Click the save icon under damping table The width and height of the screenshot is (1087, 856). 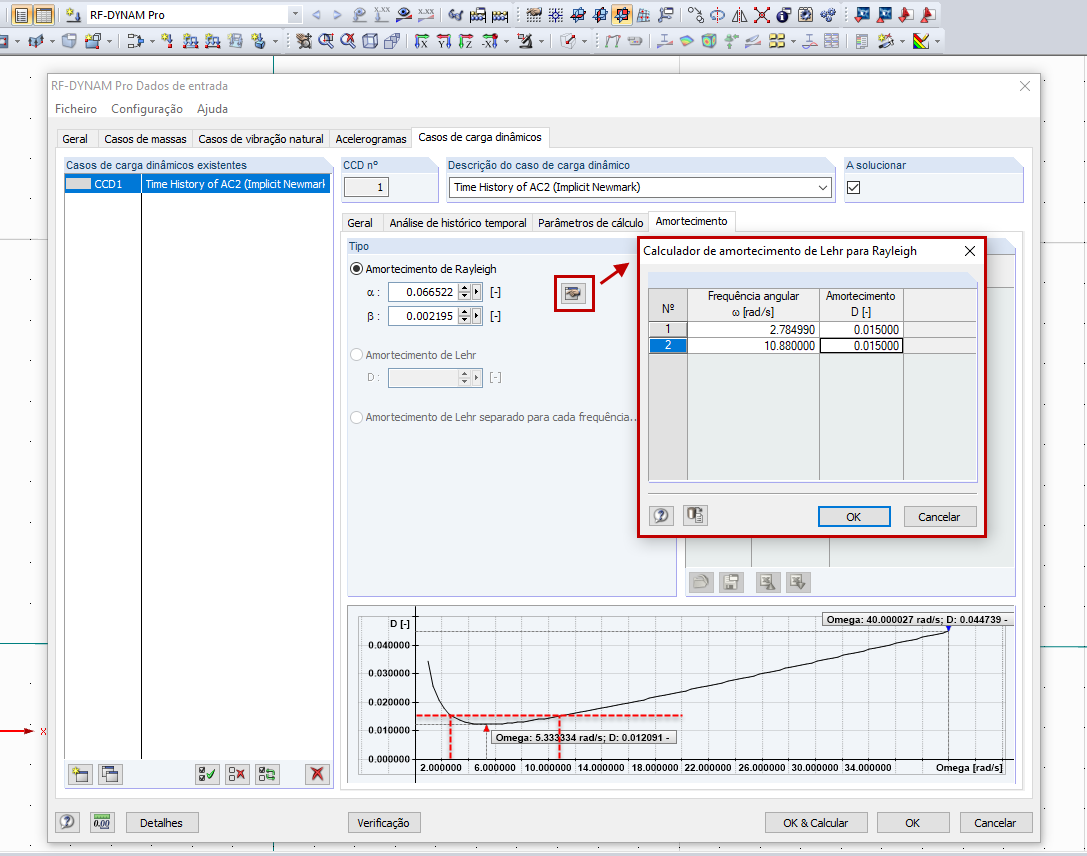(731, 582)
